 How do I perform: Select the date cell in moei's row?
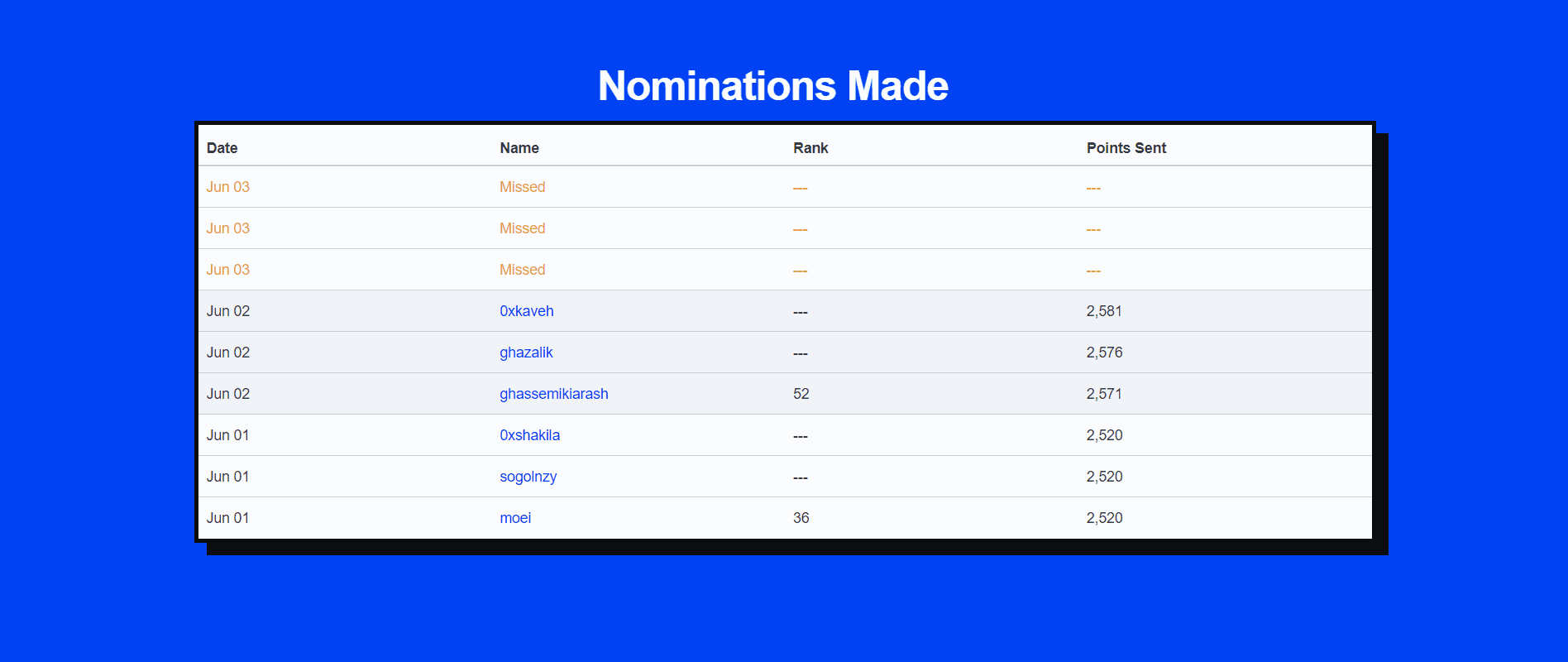pos(227,518)
